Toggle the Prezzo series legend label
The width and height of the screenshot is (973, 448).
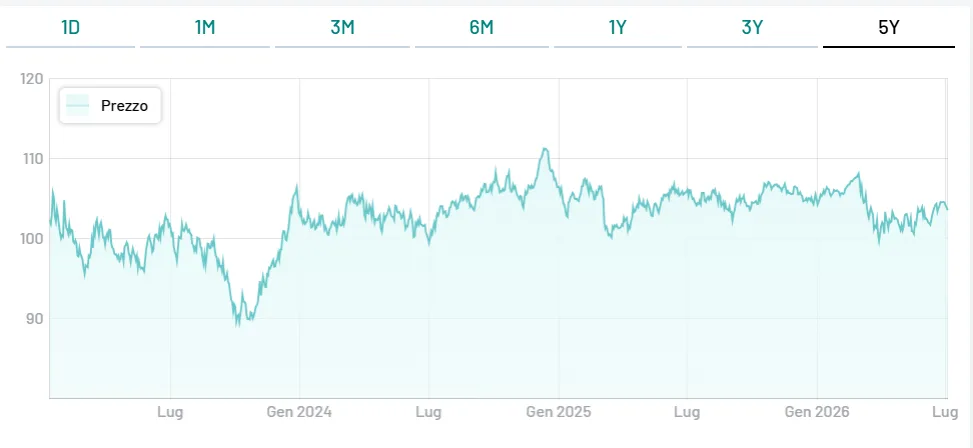[x=125, y=106]
